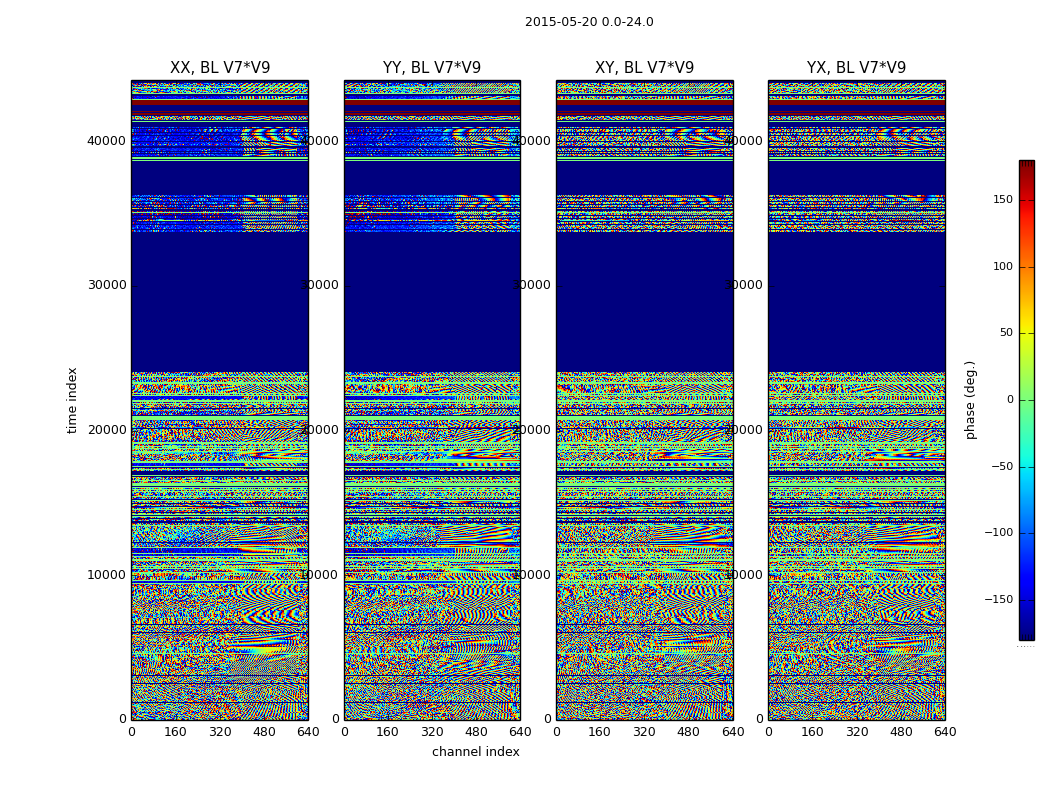Click the −100 tick label on the colorbar
This screenshot has width=1050, height=800.
pyautogui.click(x=999, y=533)
